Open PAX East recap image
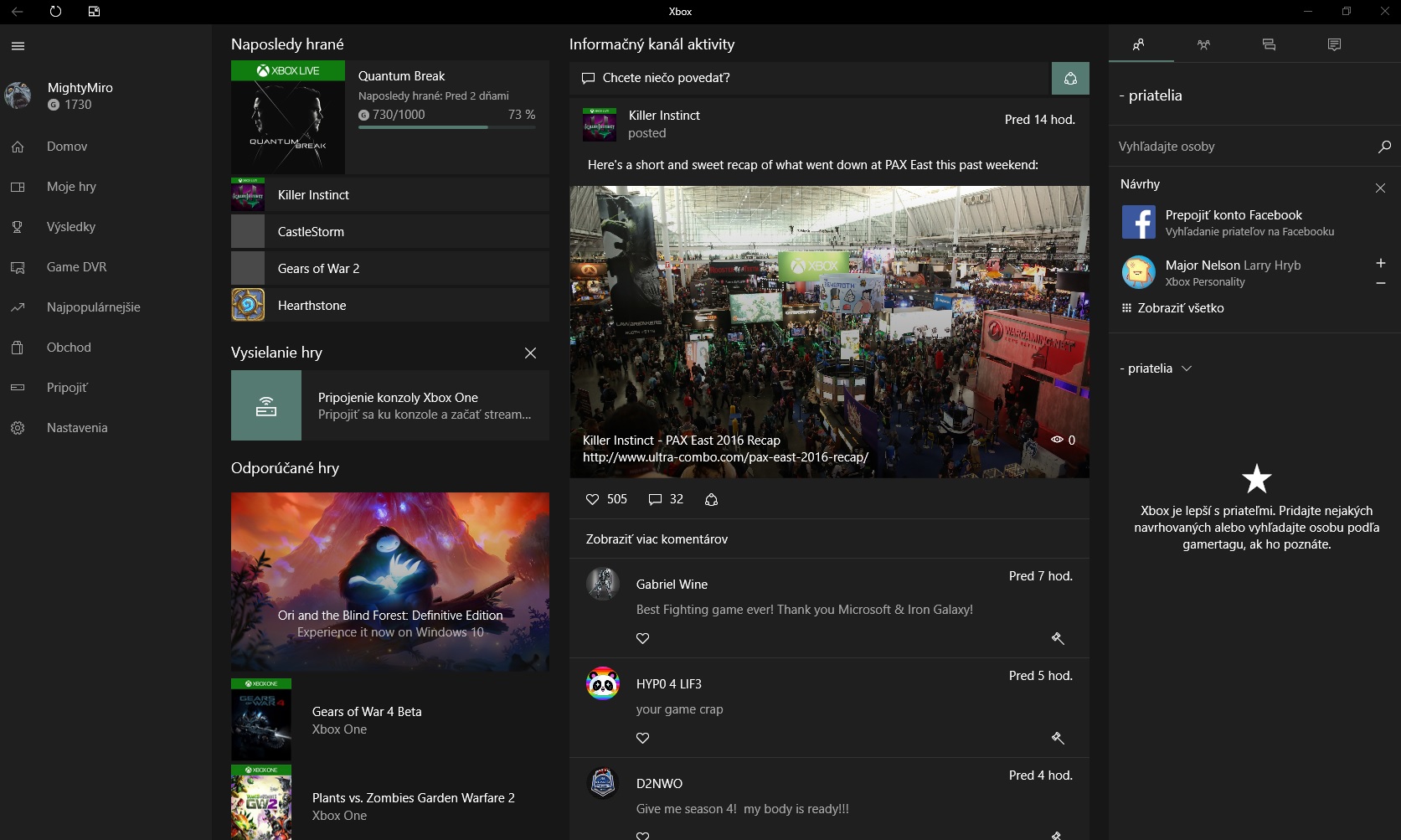 (830, 332)
